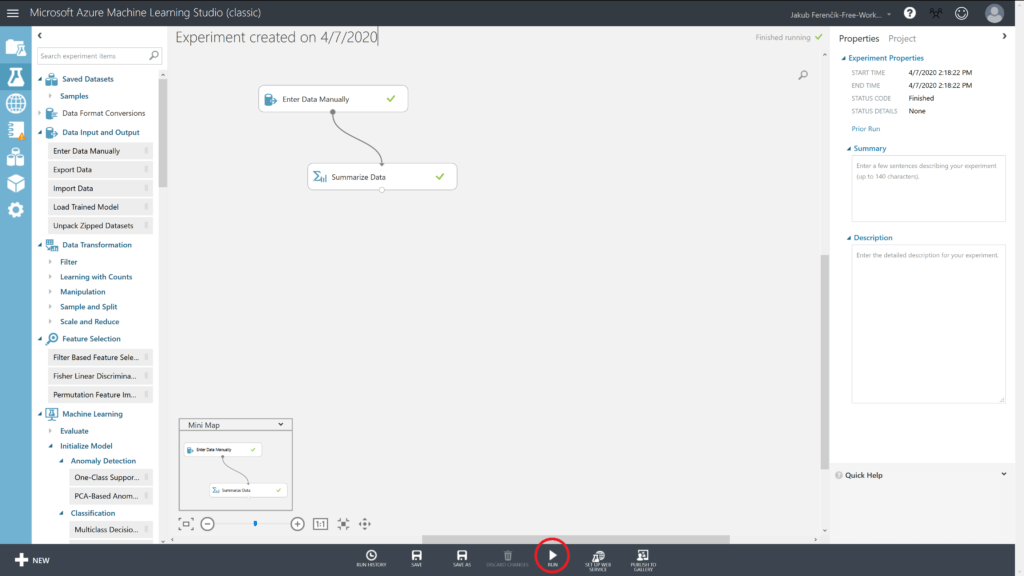
Task: Click the module search magnifier icon
Action: coord(154,56)
